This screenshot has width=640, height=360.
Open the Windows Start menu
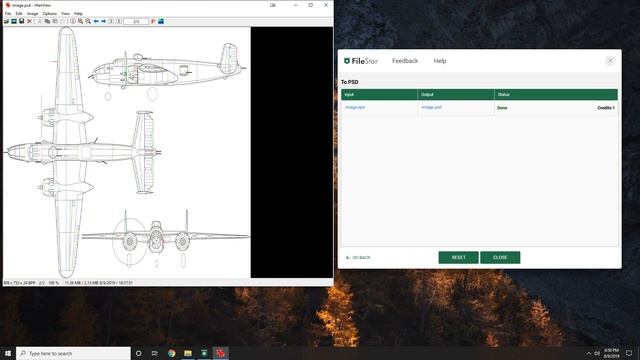coord(8,353)
